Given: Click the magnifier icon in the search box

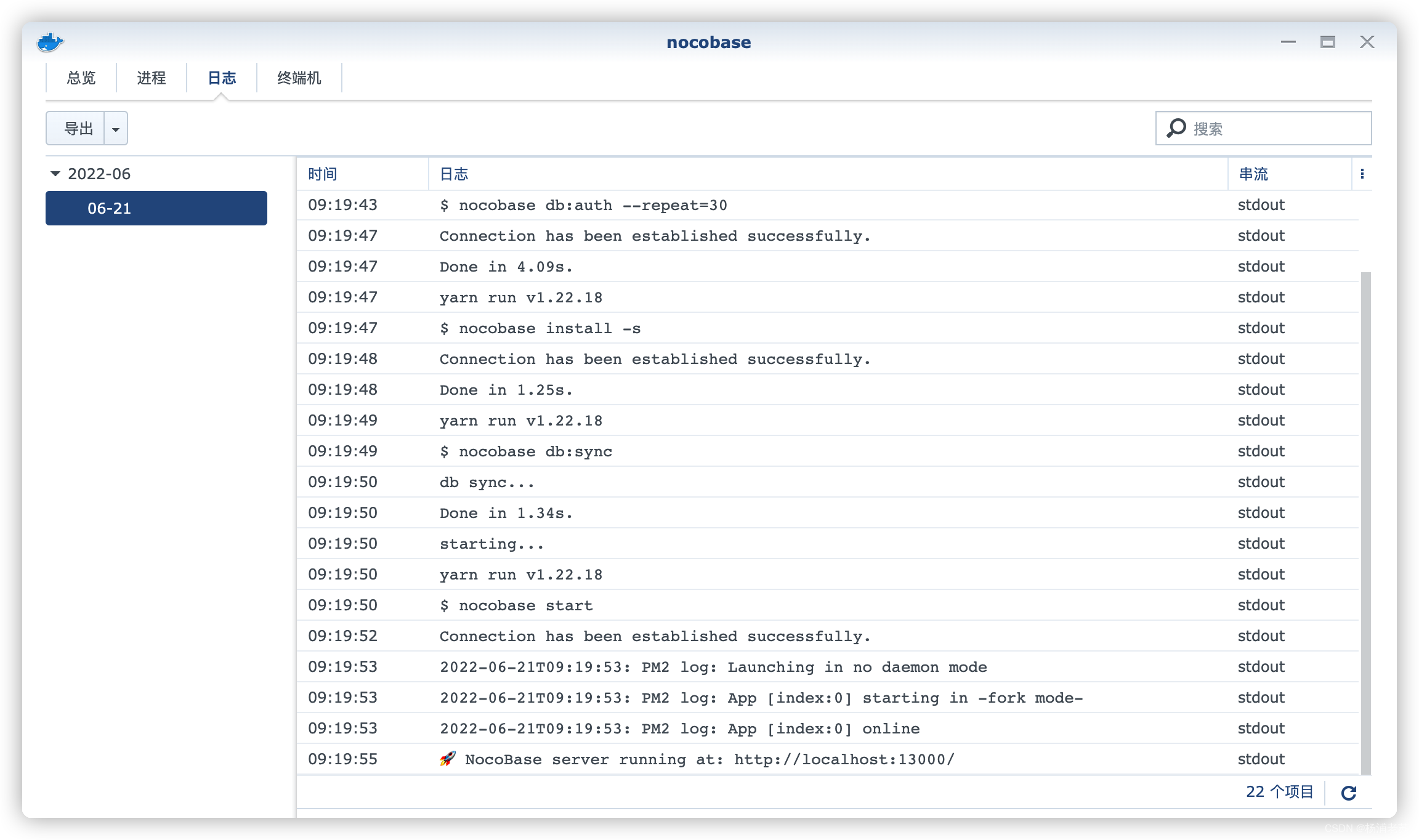Looking at the screenshot, I should (1177, 127).
